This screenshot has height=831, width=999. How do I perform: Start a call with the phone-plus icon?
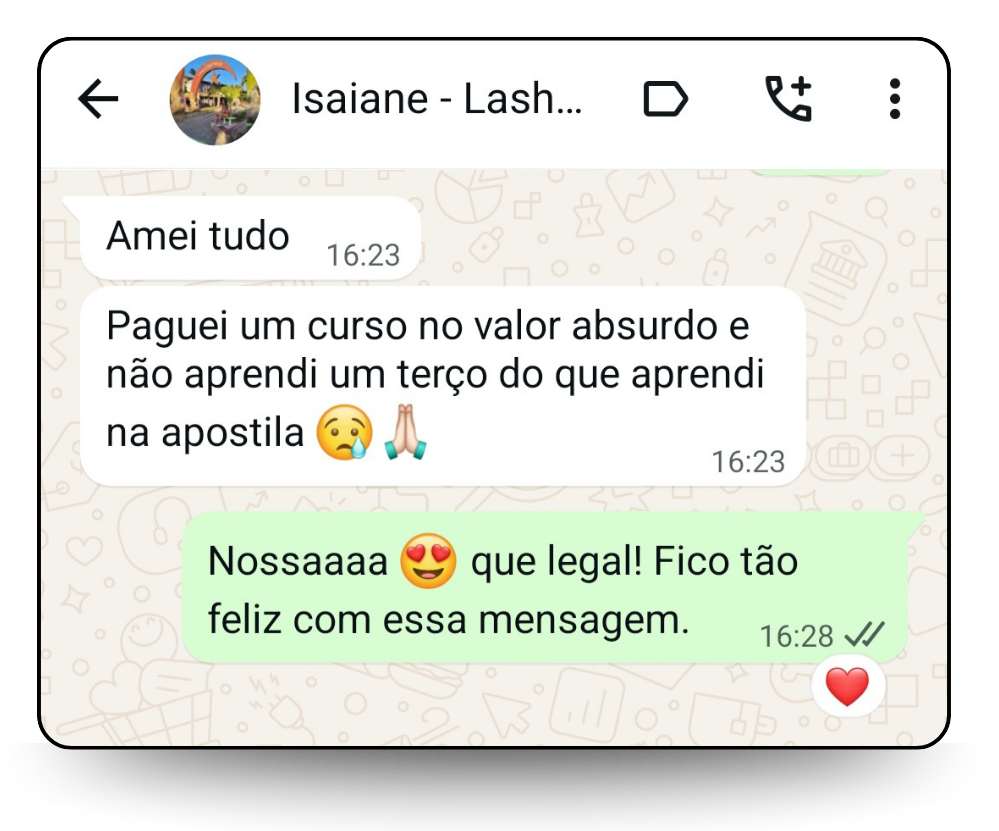point(789,98)
